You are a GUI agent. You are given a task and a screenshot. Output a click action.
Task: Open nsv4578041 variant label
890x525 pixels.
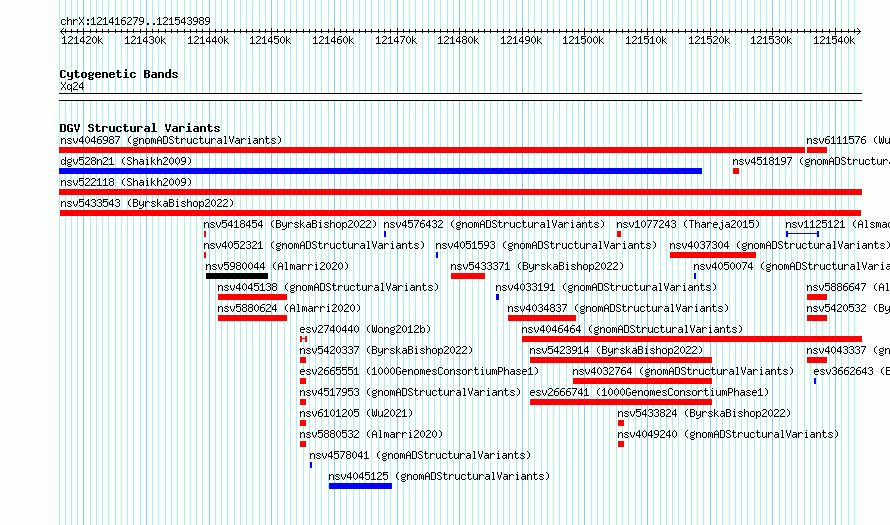click(x=419, y=455)
